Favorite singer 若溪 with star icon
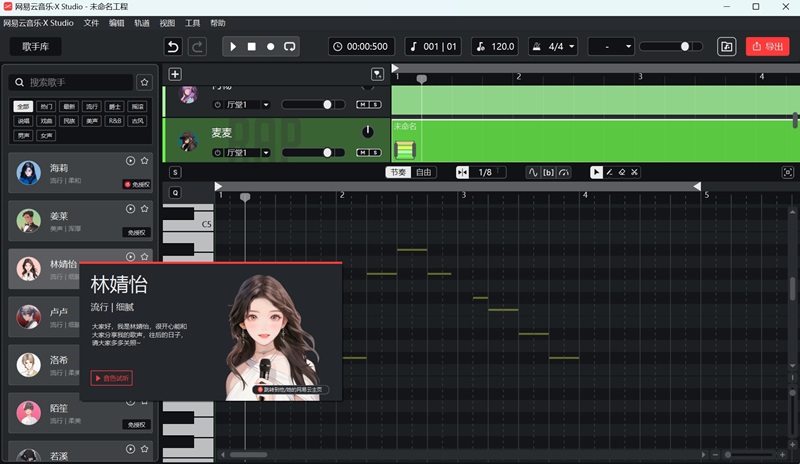The width and height of the screenshot is (800, 464). point(144,449)
